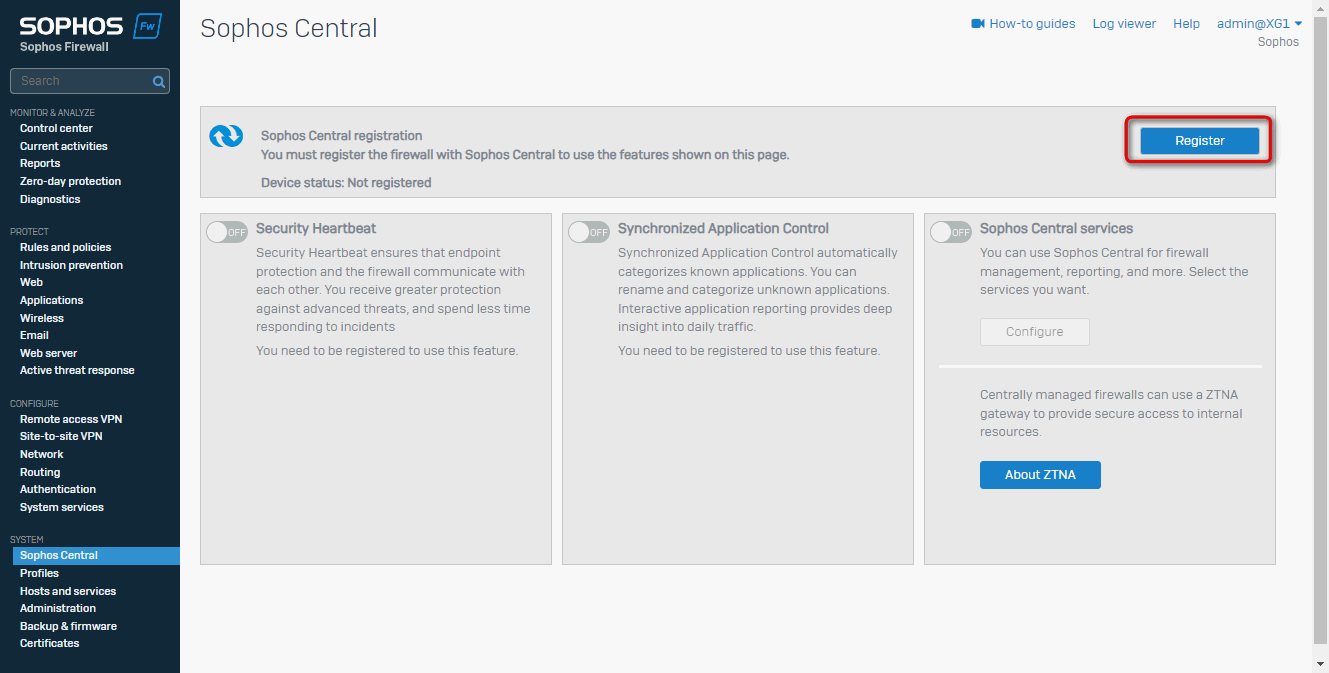
Task: Open Wireless settings
Action: [x=41, y=318]
